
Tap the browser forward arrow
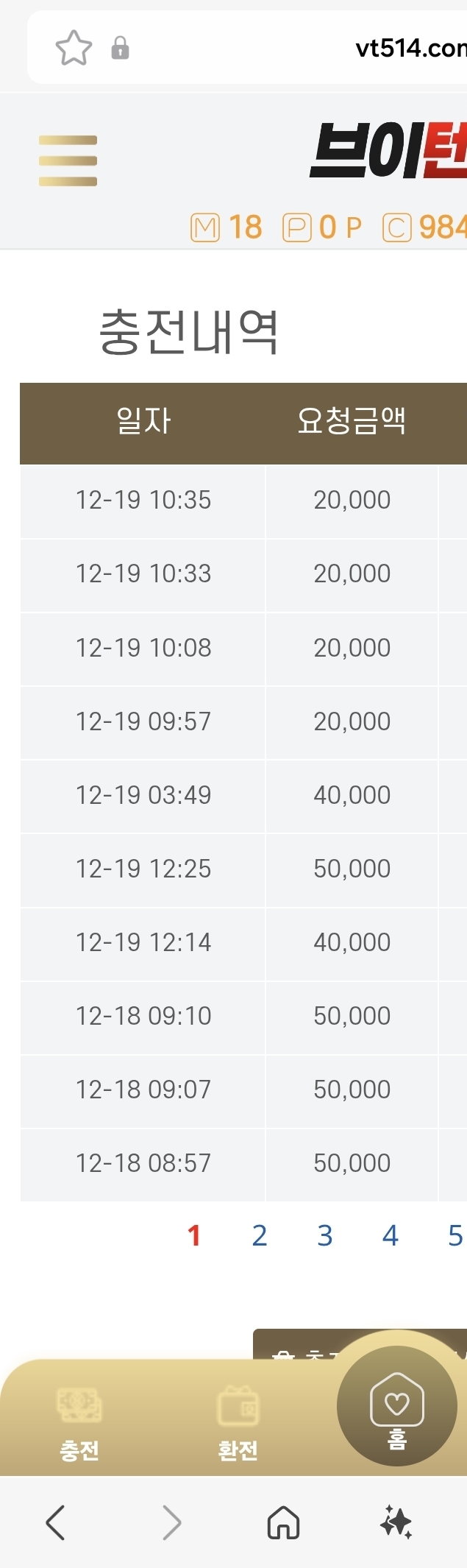tap(171, 1522)
